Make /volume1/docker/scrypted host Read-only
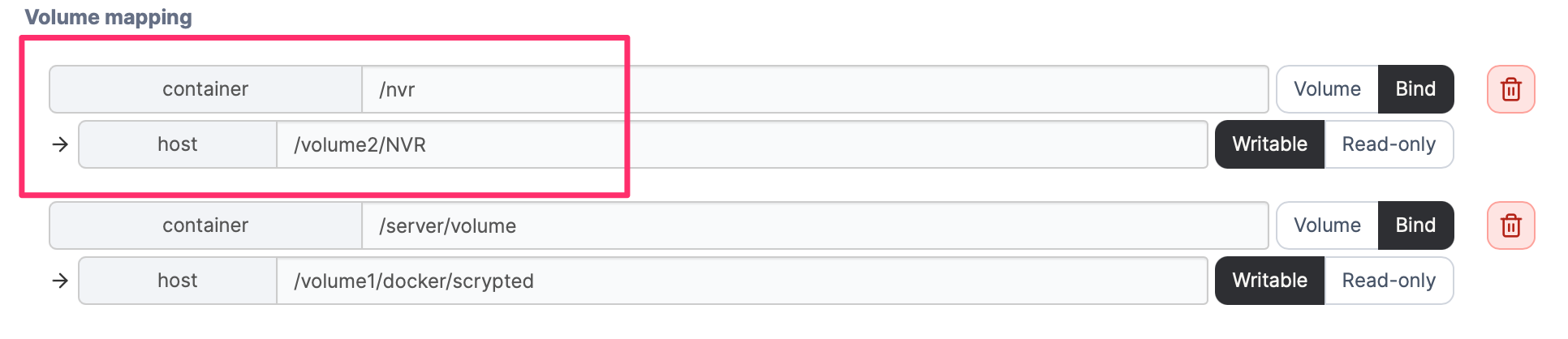This screenshot has width=1568, height=339. point(1389,281)
